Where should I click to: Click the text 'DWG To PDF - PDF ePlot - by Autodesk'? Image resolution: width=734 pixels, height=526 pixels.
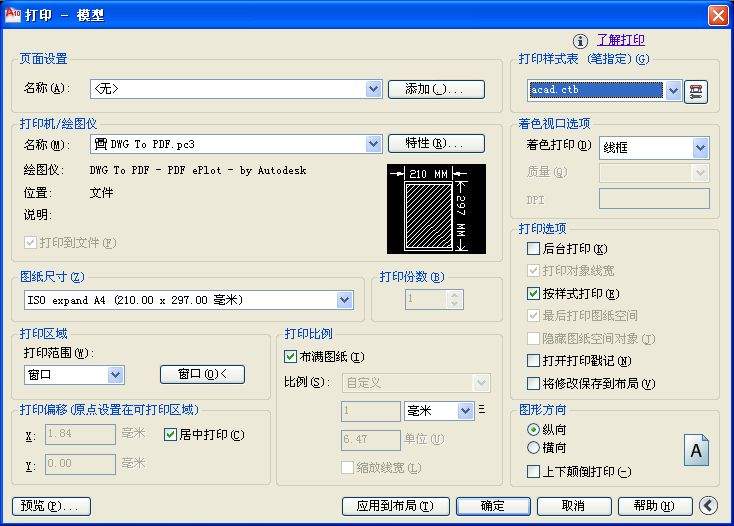198,170
